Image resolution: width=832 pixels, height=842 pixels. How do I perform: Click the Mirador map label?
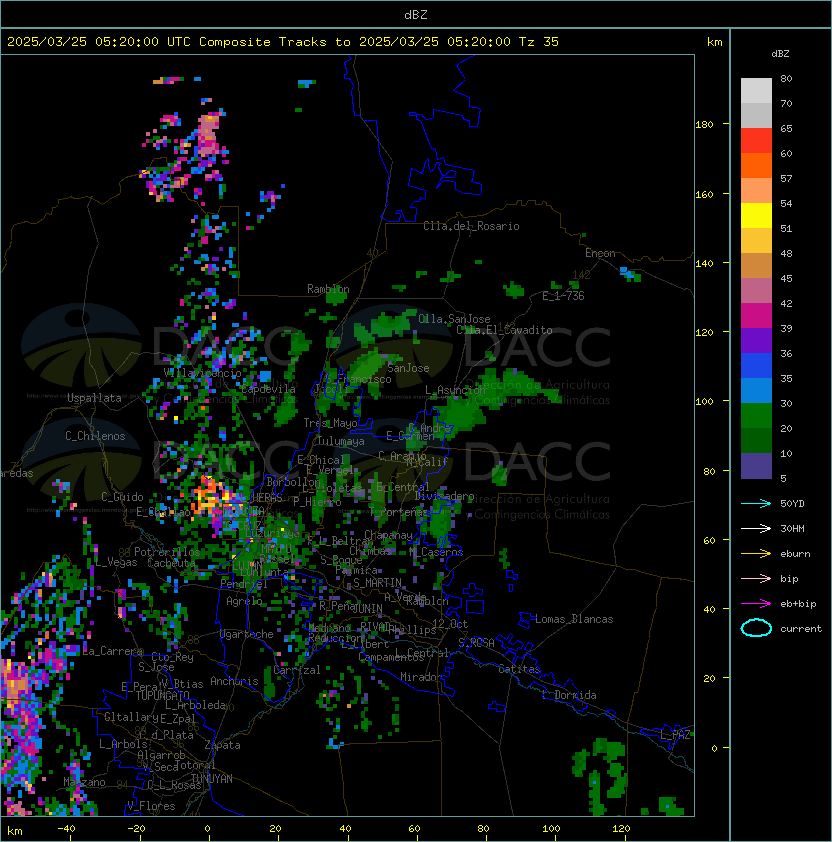(x=422, y=677)
